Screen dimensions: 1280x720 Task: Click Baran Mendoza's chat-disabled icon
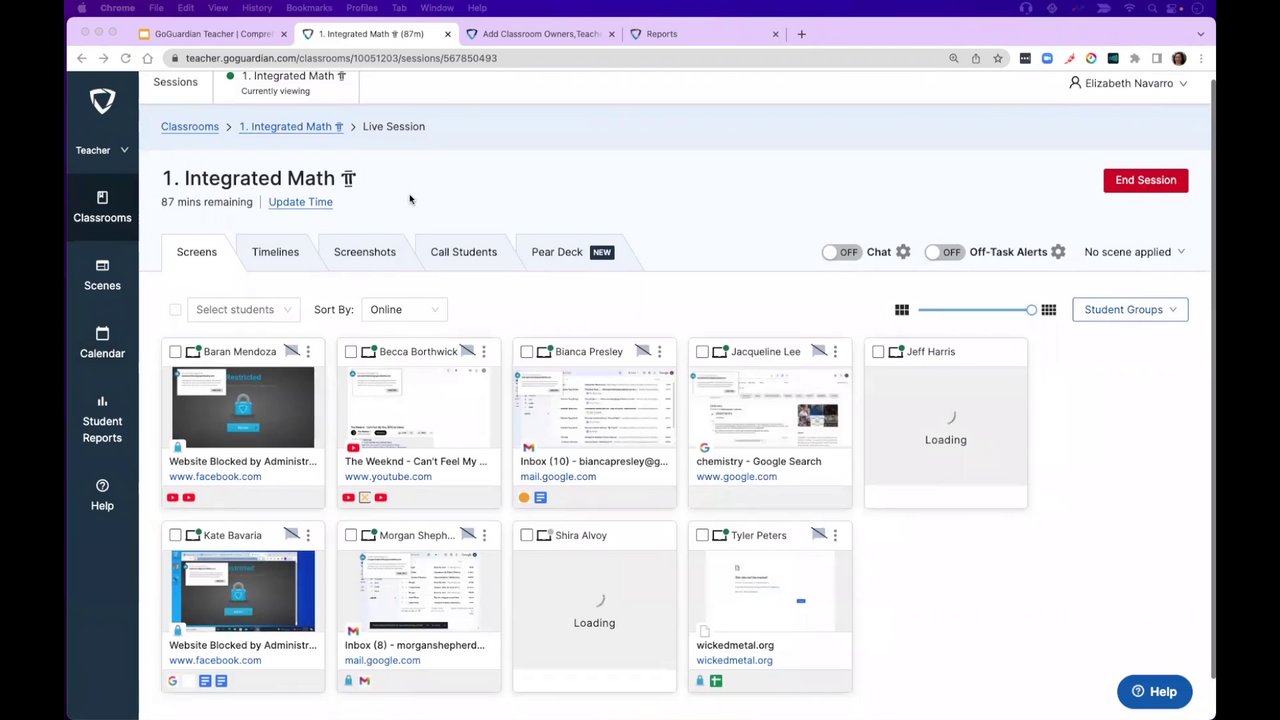point(291,351)
